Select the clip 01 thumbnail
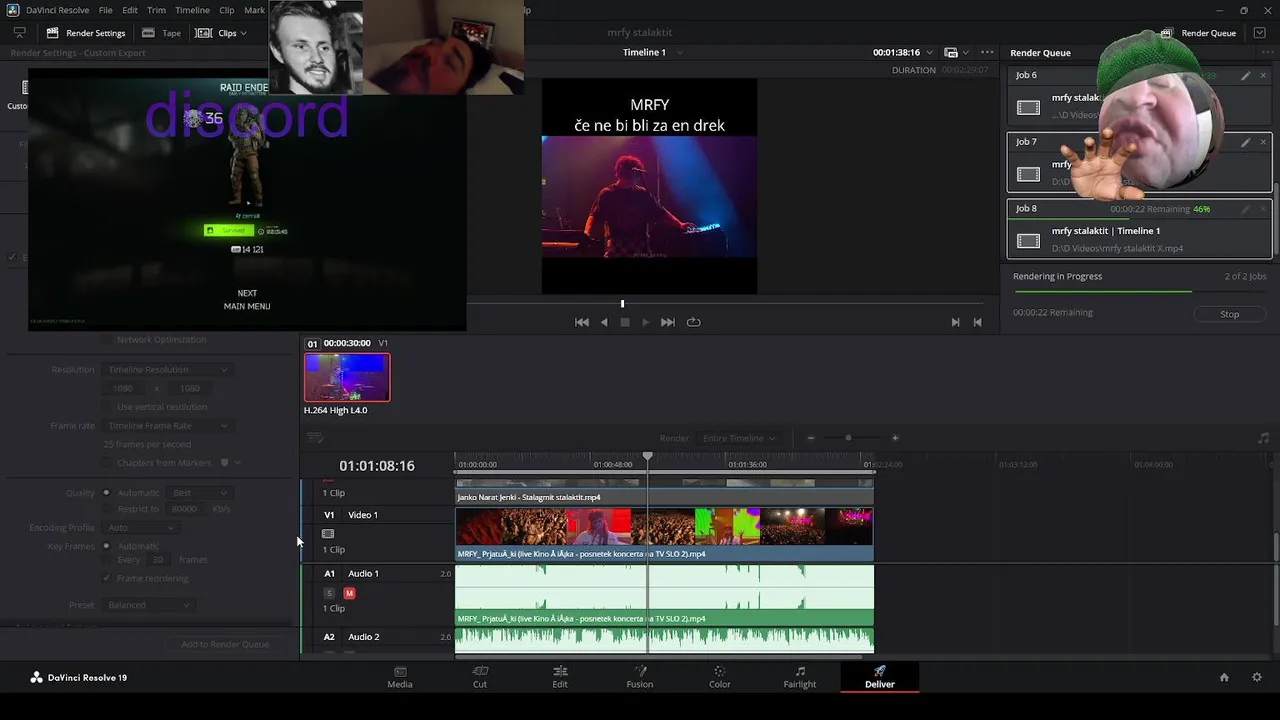The width and height of the screenshot is (1280, 720). 347,377
